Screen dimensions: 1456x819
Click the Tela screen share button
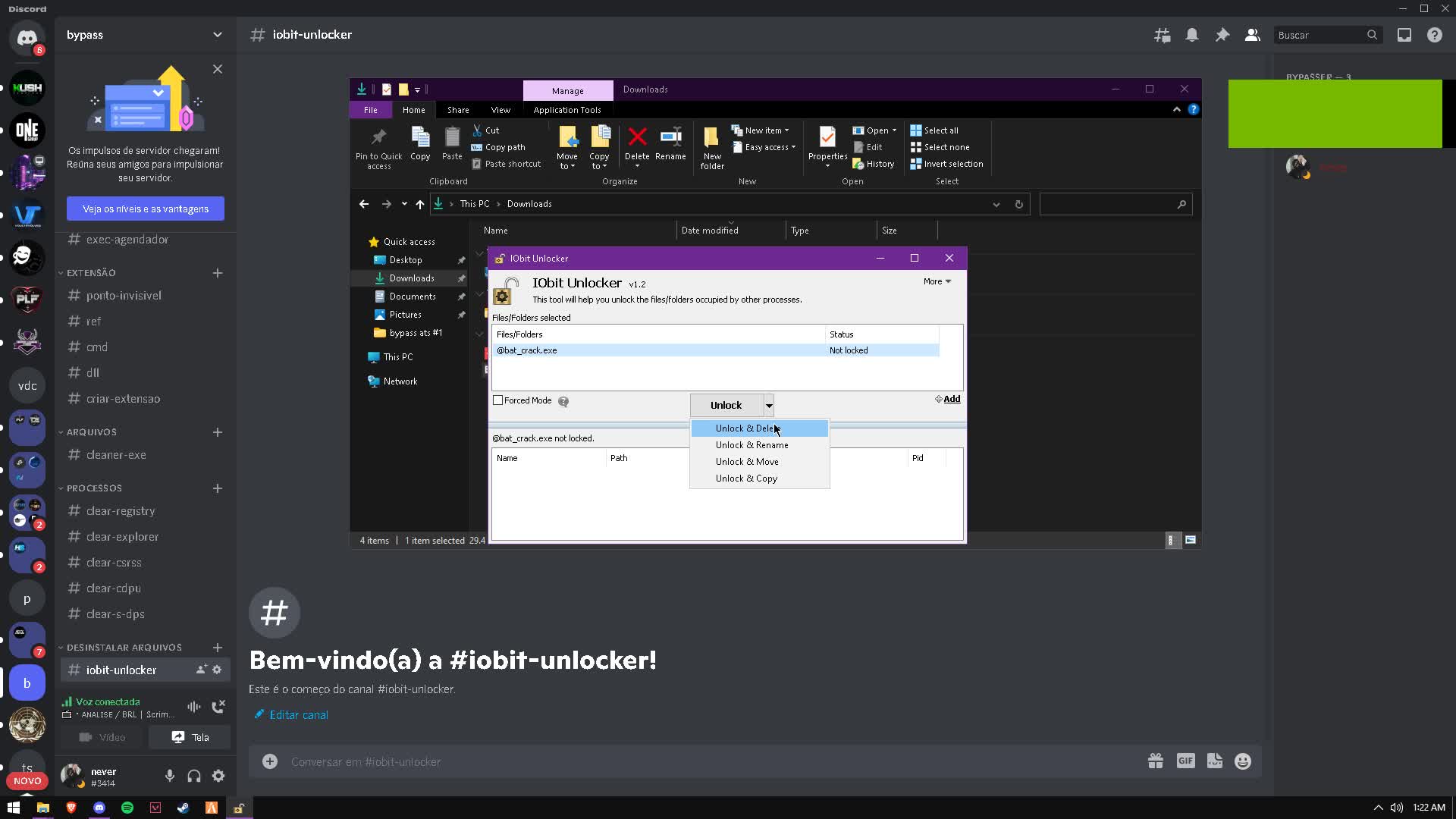[190, 737]
